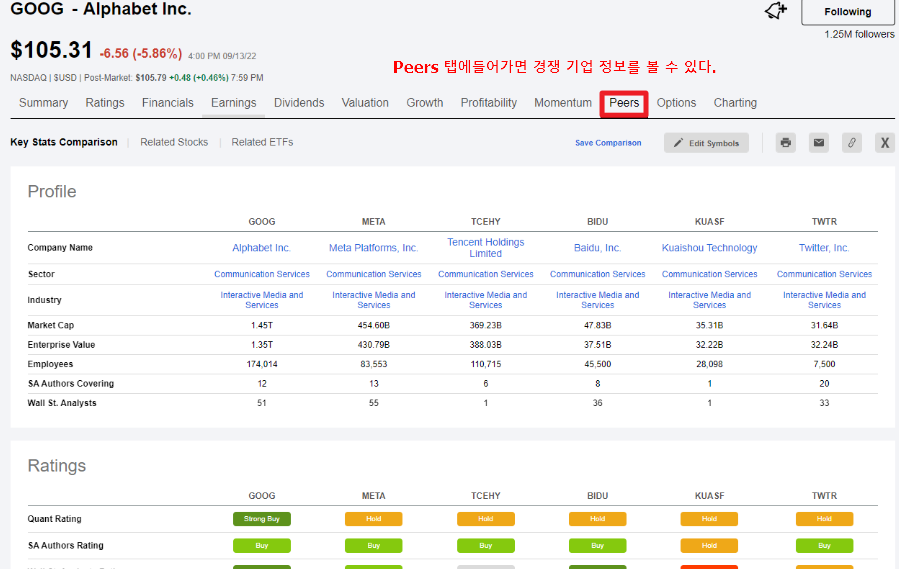The height and width of the screenshot is (569, 899).
Task: Click the KUASF column header in Ratings
Action: [709, 496]
